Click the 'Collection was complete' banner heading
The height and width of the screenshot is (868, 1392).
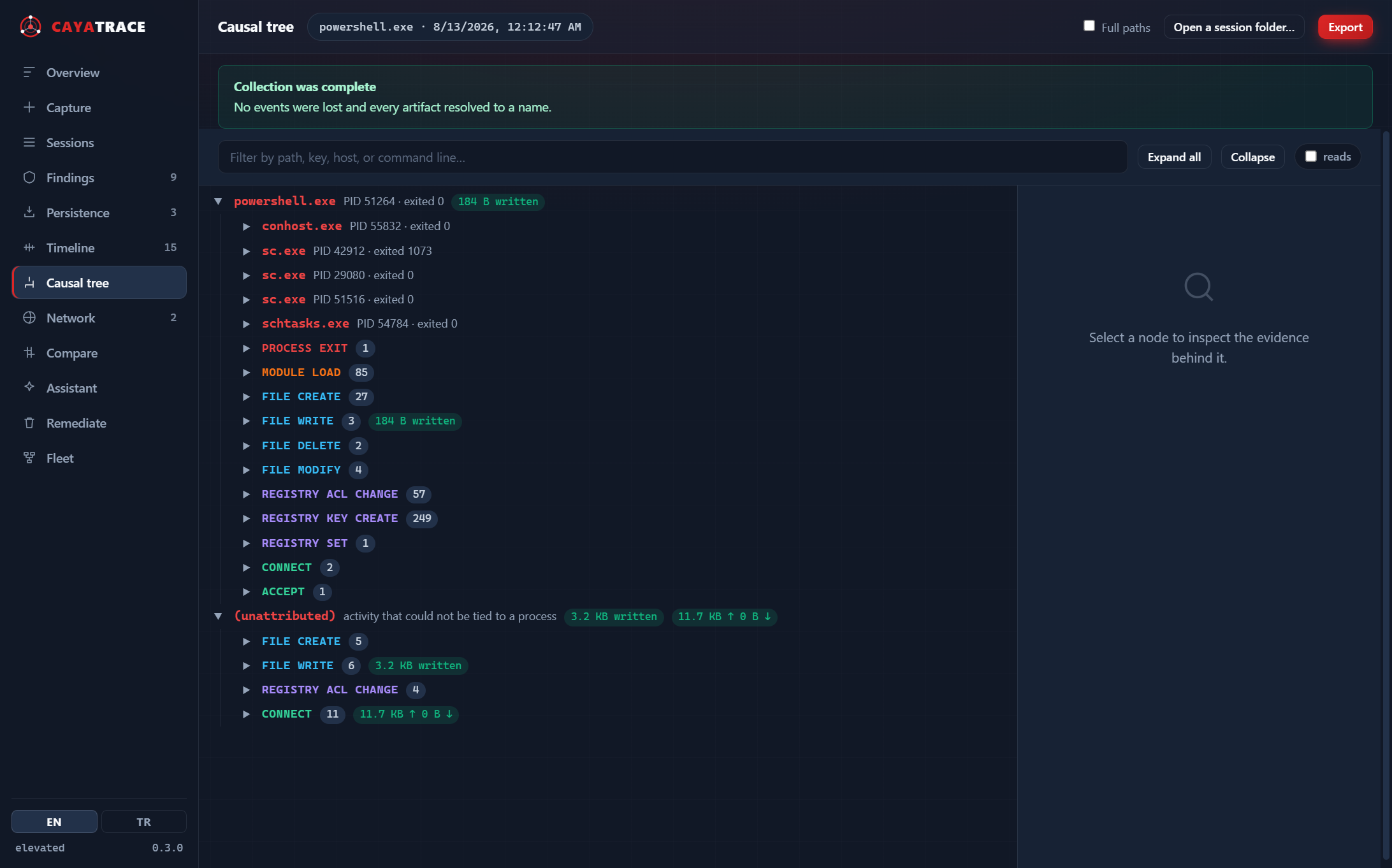coord(305,87)
